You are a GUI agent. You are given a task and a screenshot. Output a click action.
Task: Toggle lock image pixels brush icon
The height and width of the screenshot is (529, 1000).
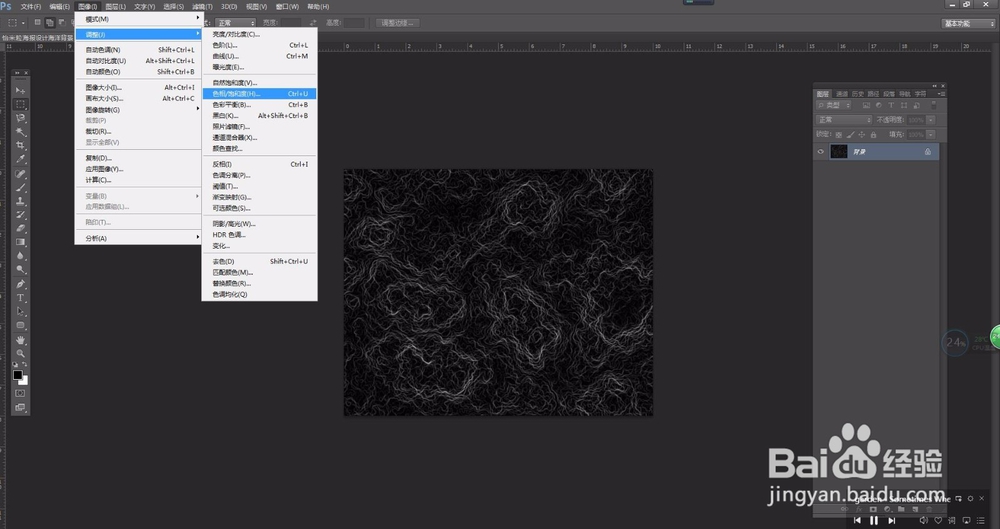[x=850, y=135]
